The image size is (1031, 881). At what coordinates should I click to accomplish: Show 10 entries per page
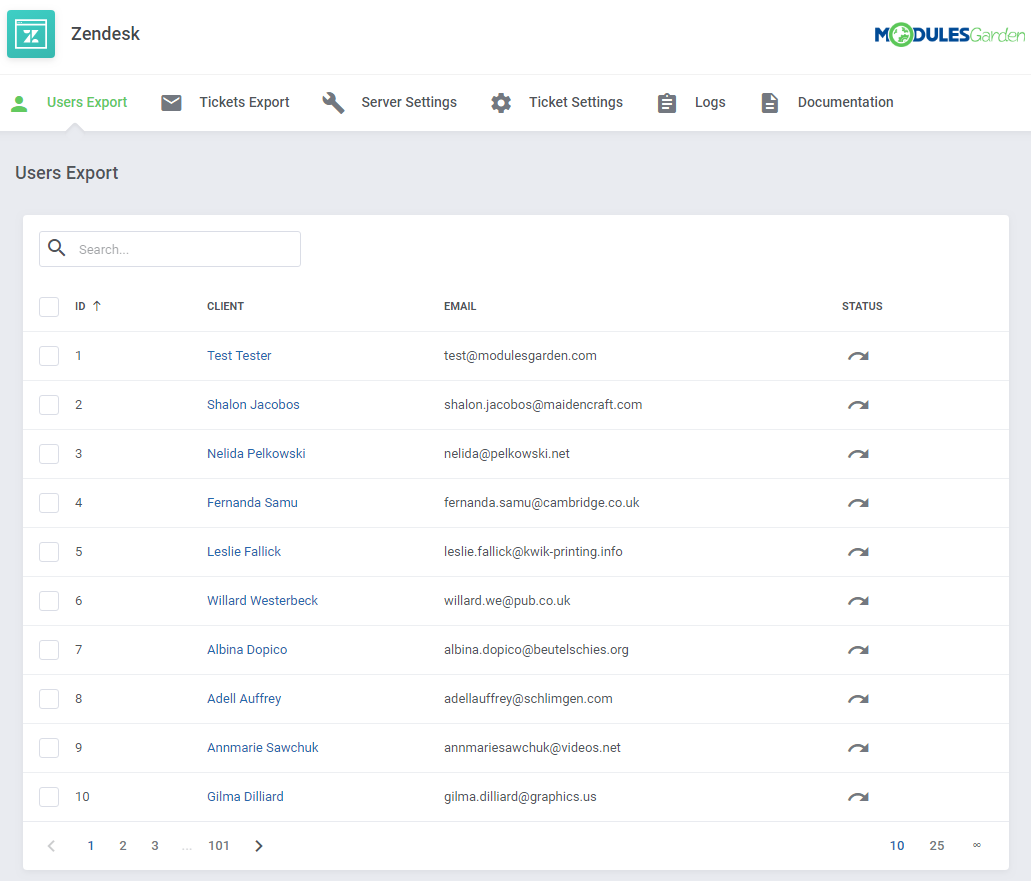(x=897, y=845)
